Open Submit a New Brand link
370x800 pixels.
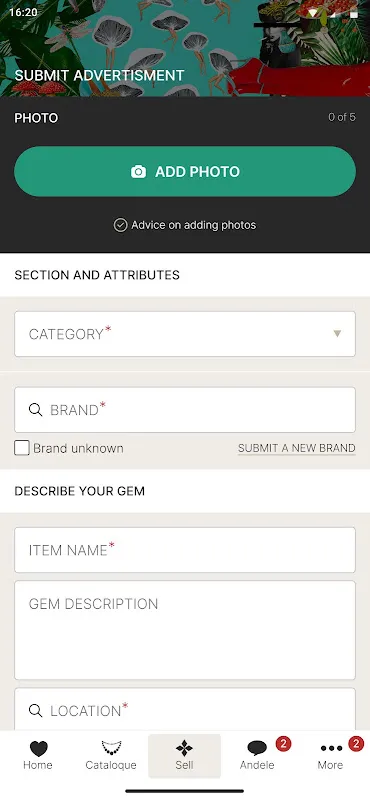point(297,448)
